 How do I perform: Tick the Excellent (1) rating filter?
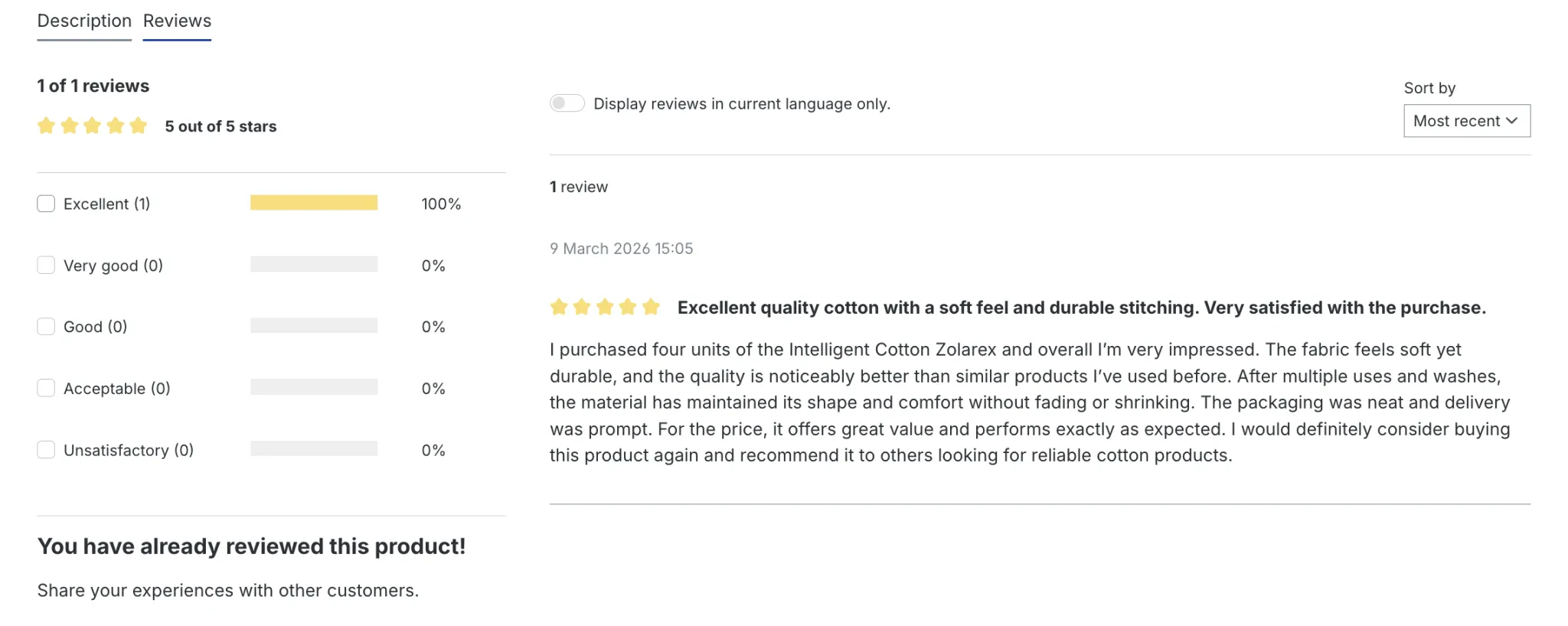pyautogui.click(x=46, y=204)
